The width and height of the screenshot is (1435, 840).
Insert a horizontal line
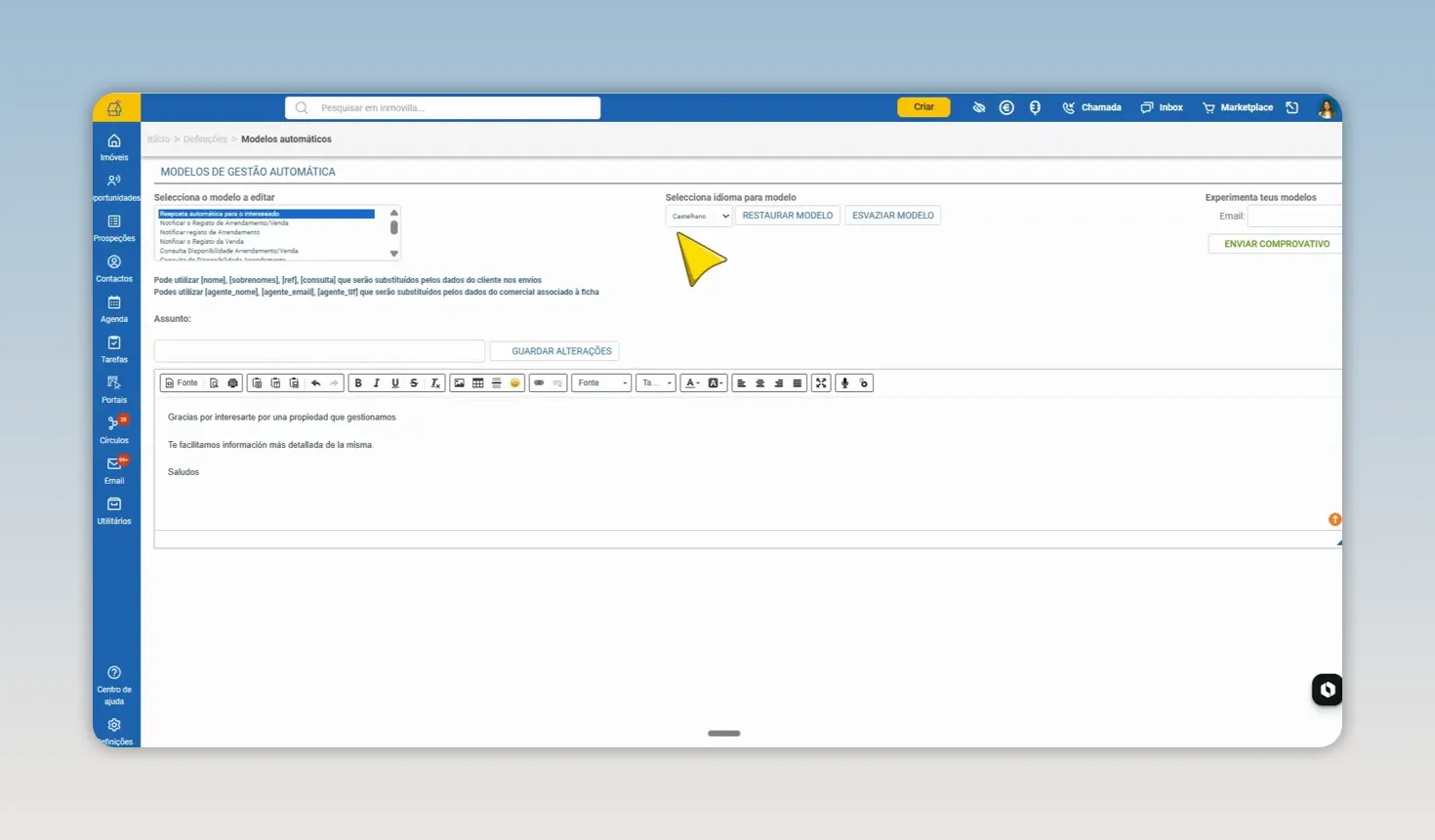[496, 383]
